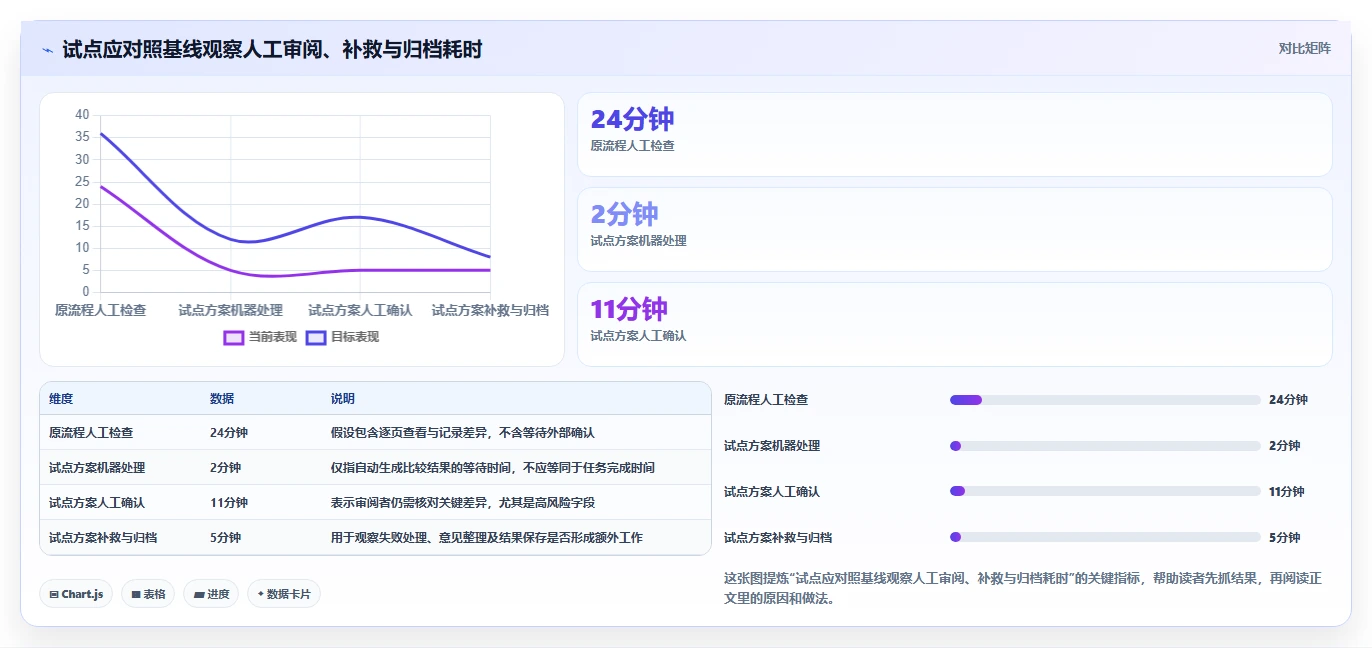Click the 试点方案人工确认 progress bar
The width and height of the screenshot is (1372, 648).
pyautogui.click(x=1105, y=491)
